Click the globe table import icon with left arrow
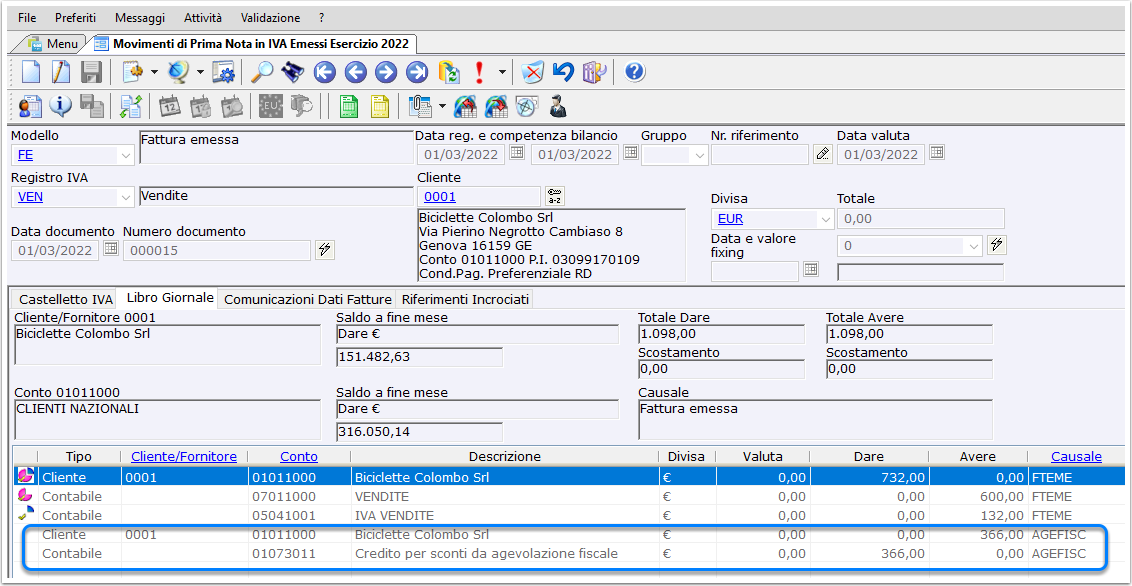The image size is (1132, 586). tap(465, 107)
